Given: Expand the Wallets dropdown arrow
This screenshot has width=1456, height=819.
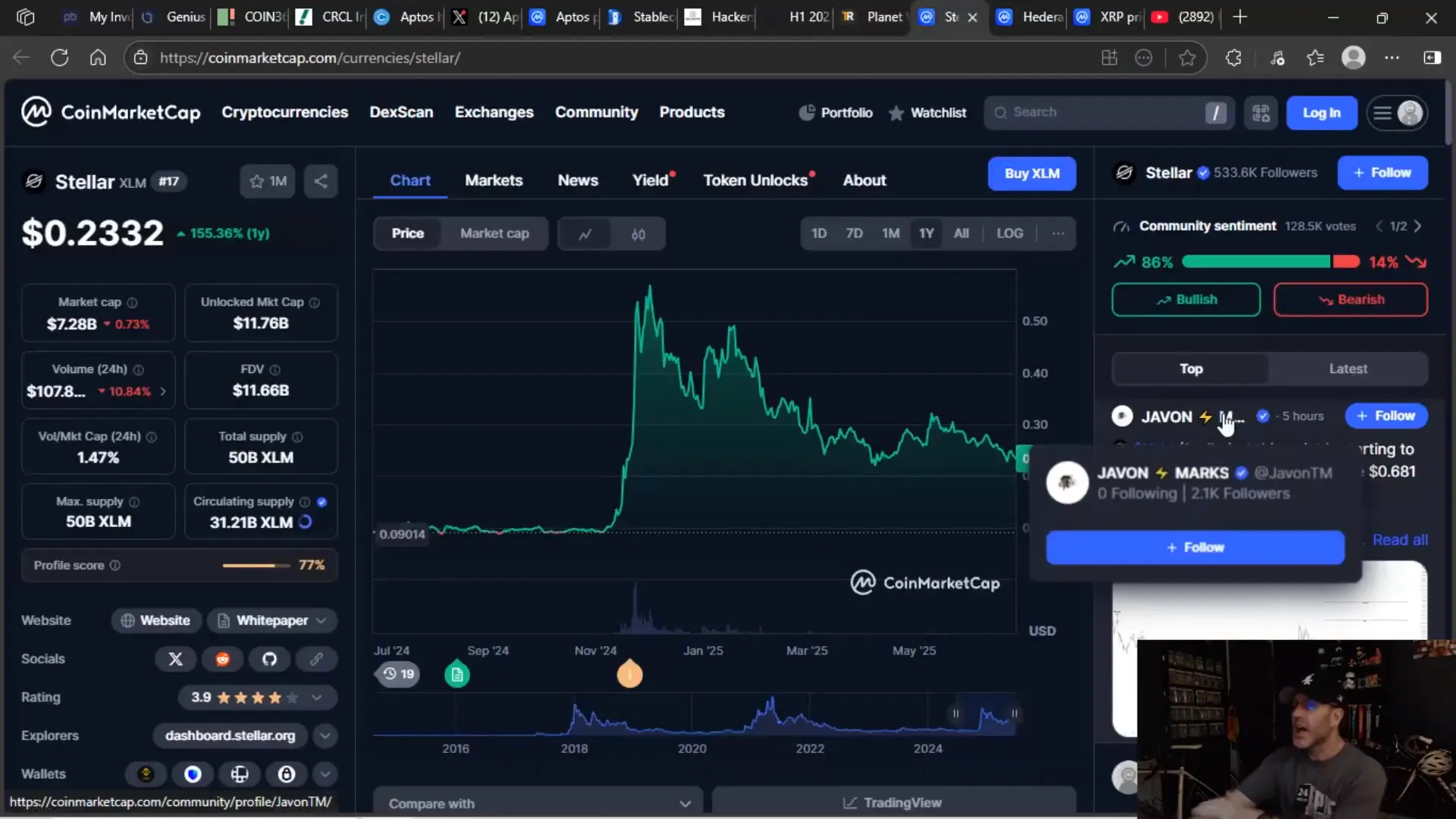Looking at the screenshot, I should (325, 774).
